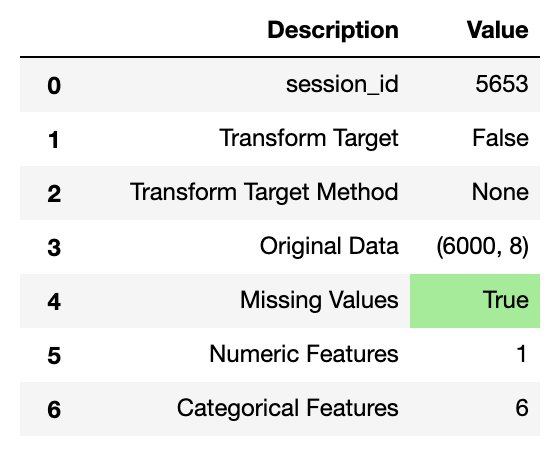Click the Description column header
This screenshot has height=452, width=560.
(x=333, y=30)
